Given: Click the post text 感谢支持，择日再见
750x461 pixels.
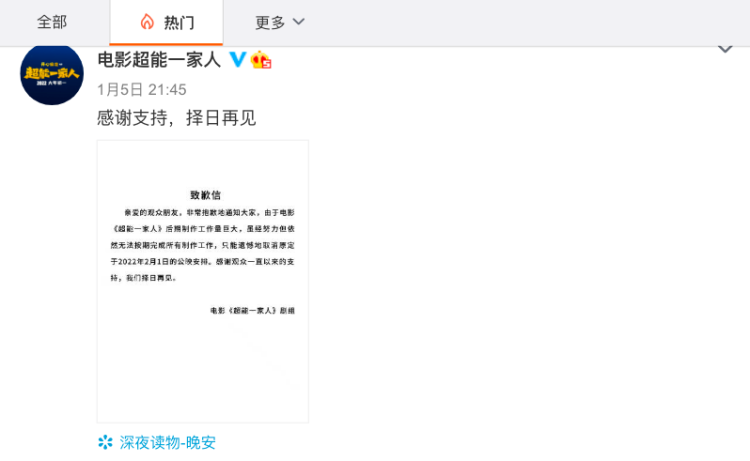Looking at the screenshot, I should pyautogui.click(x=176, y=118).
